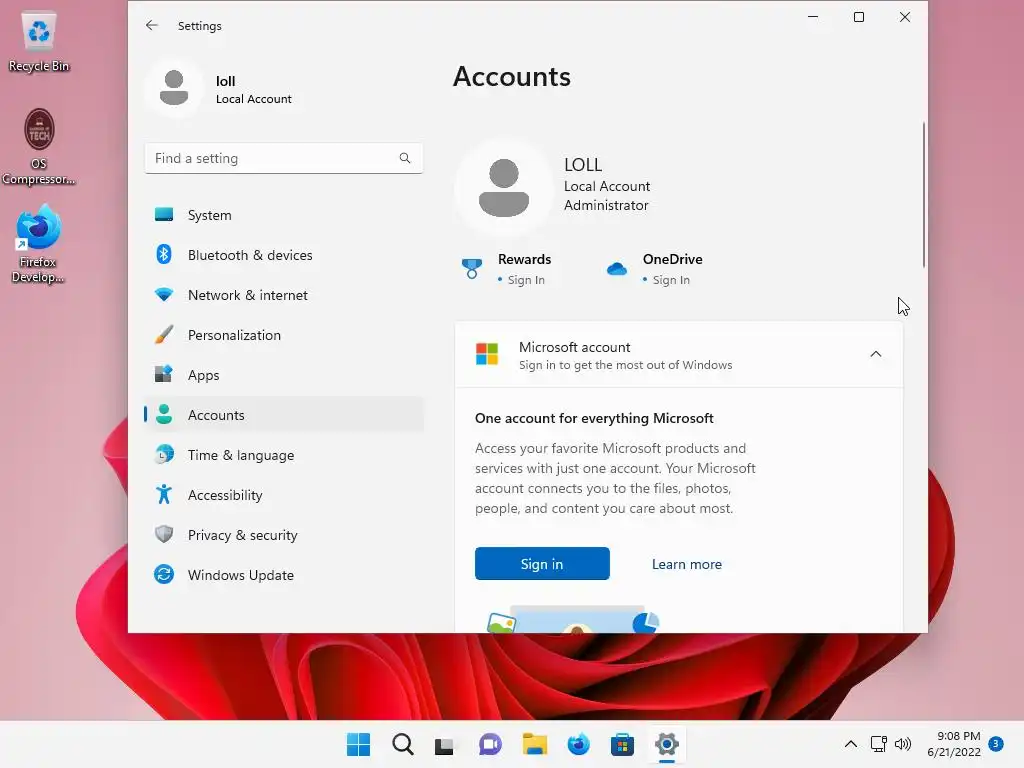Click the Network wifi icon
The width and height of the screenshot is (1024, 768).
(x=164, y=295)
